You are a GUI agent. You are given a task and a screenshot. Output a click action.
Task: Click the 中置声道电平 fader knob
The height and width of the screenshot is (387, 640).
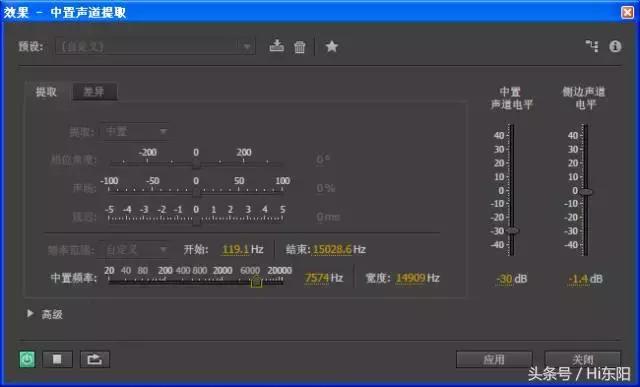(x=512, y=231)
